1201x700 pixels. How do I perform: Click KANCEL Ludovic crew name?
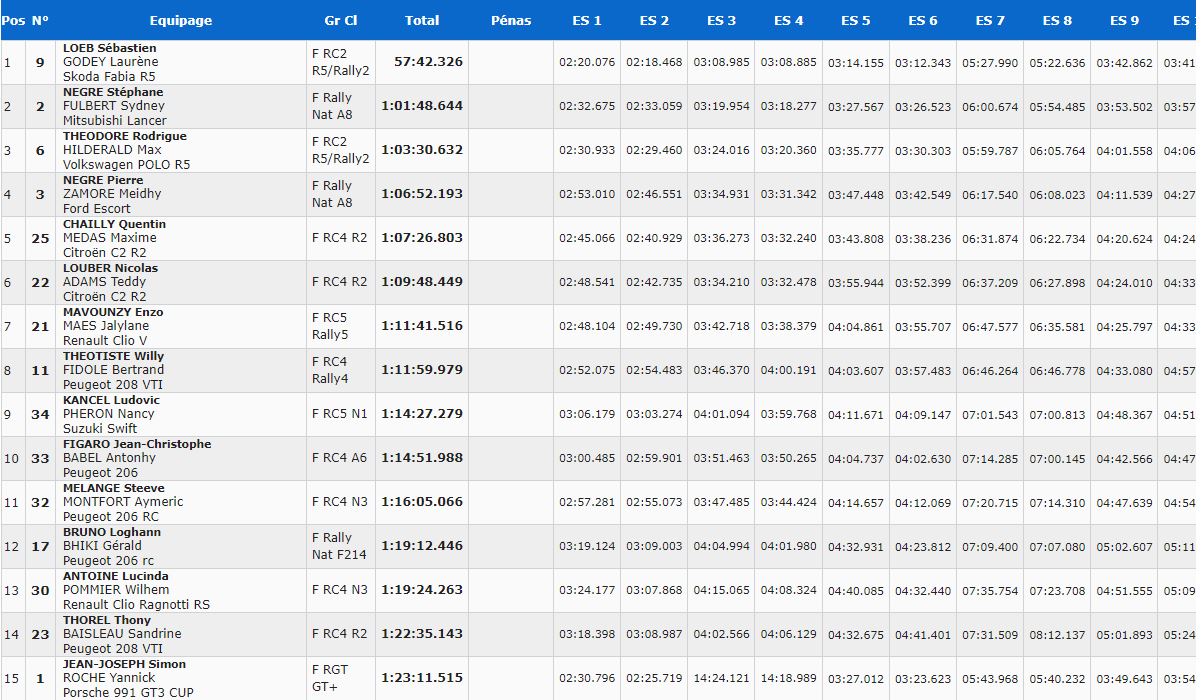111,400
